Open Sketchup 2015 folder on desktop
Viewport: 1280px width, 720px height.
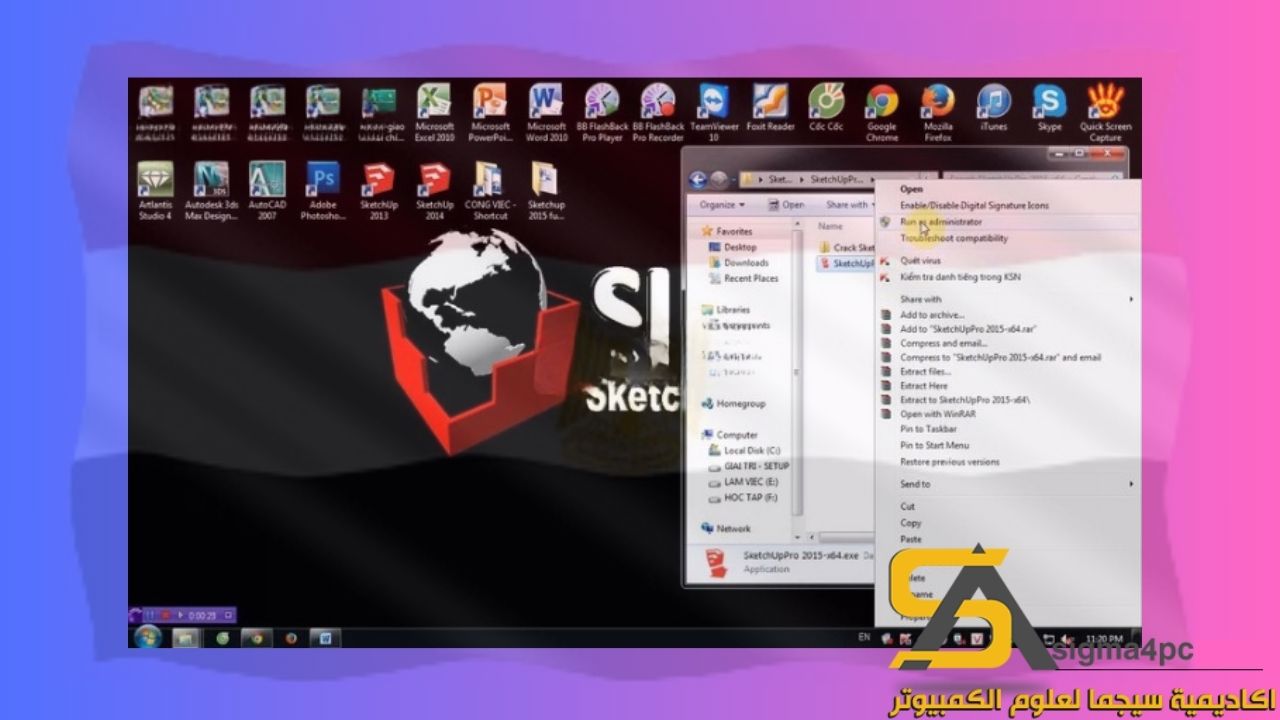pyautogui.click(x=546, y=190)
